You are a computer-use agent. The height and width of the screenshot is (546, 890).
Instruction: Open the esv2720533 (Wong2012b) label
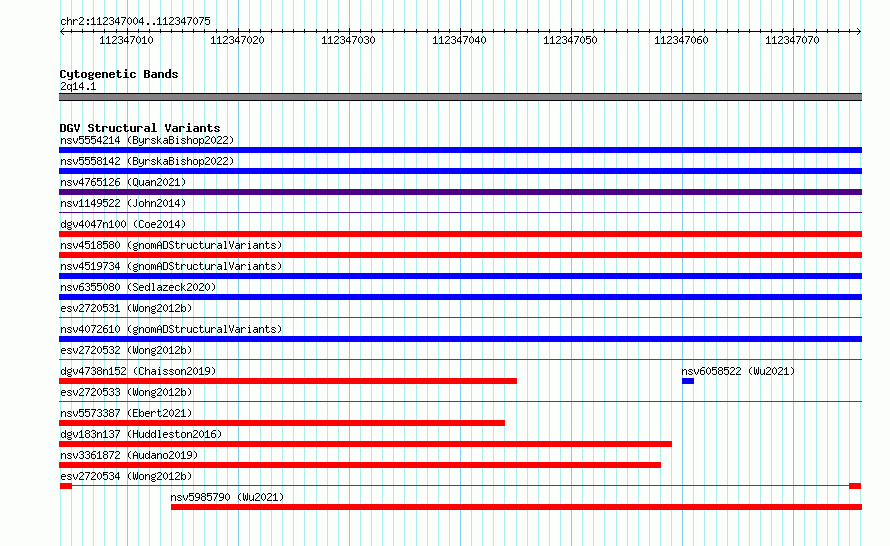tap(126, 392)
